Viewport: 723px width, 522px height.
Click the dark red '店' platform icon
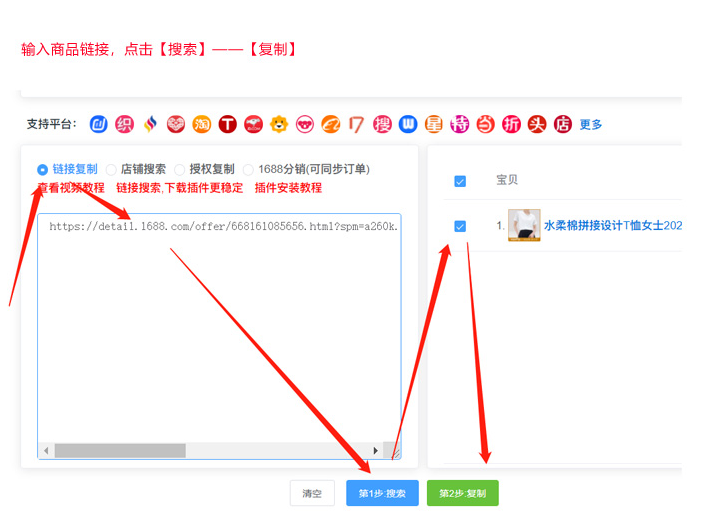[x=563, y=124]
